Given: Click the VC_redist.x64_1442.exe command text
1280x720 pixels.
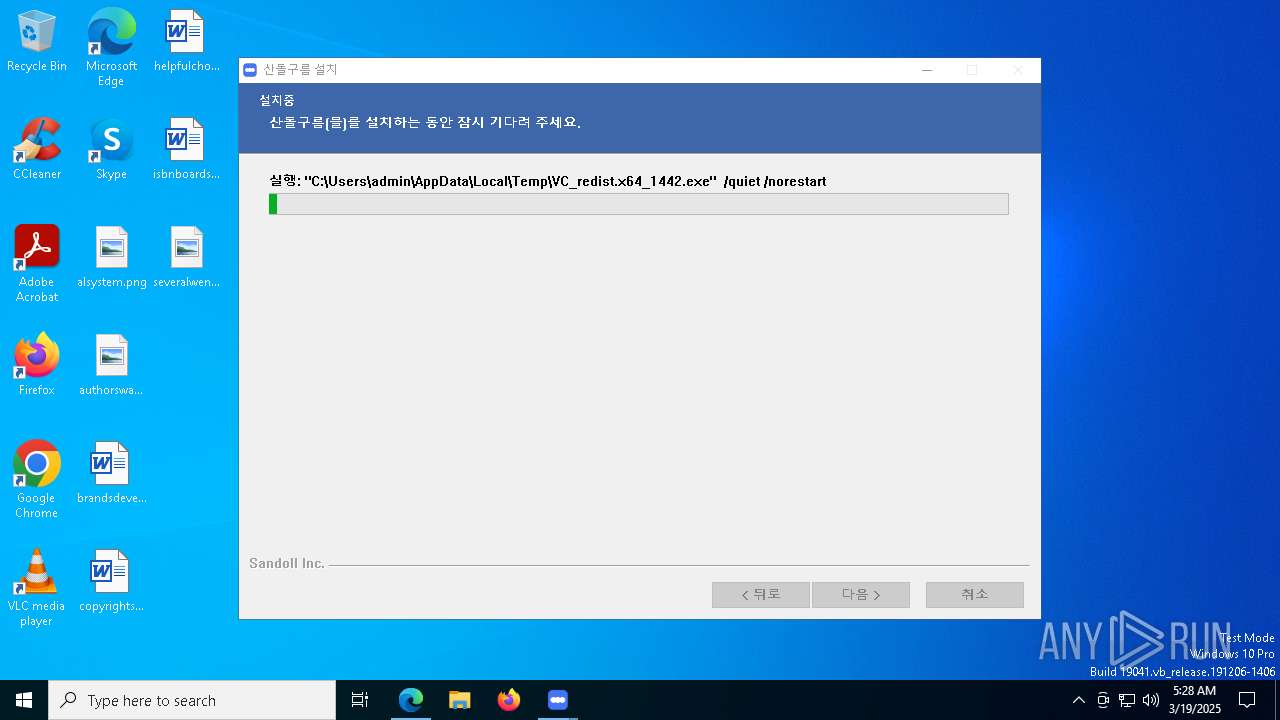Looking at the screenshot, I should (x=548, y=181).
